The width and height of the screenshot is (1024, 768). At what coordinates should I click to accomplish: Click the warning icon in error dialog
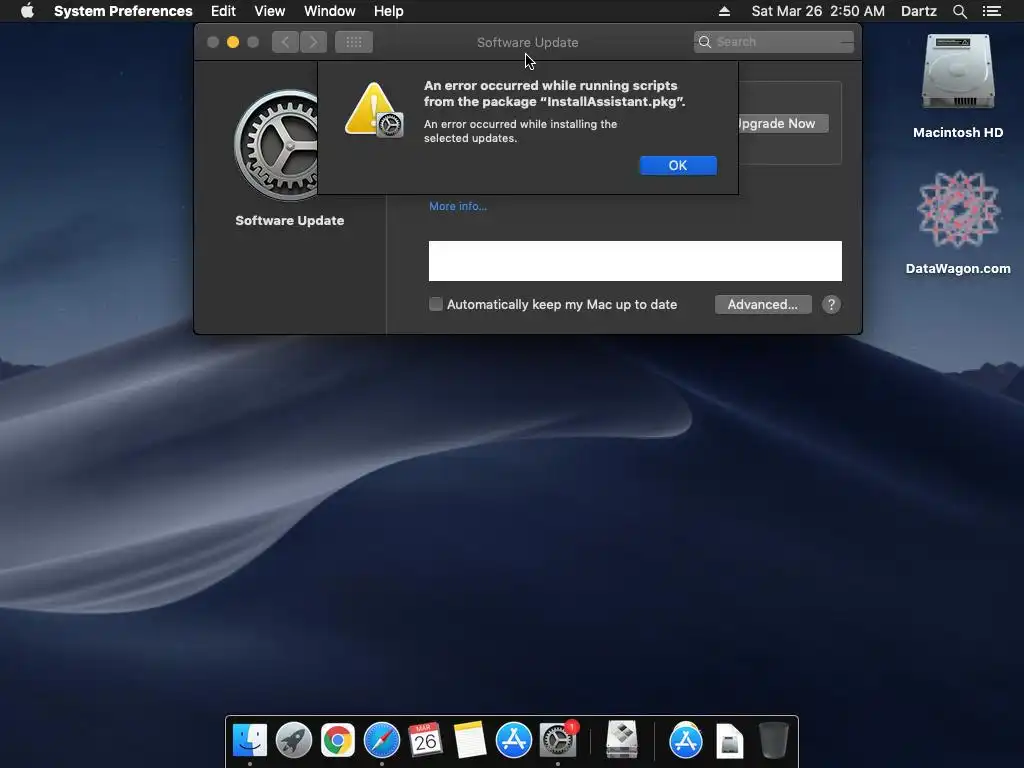(x=374, y=110)
